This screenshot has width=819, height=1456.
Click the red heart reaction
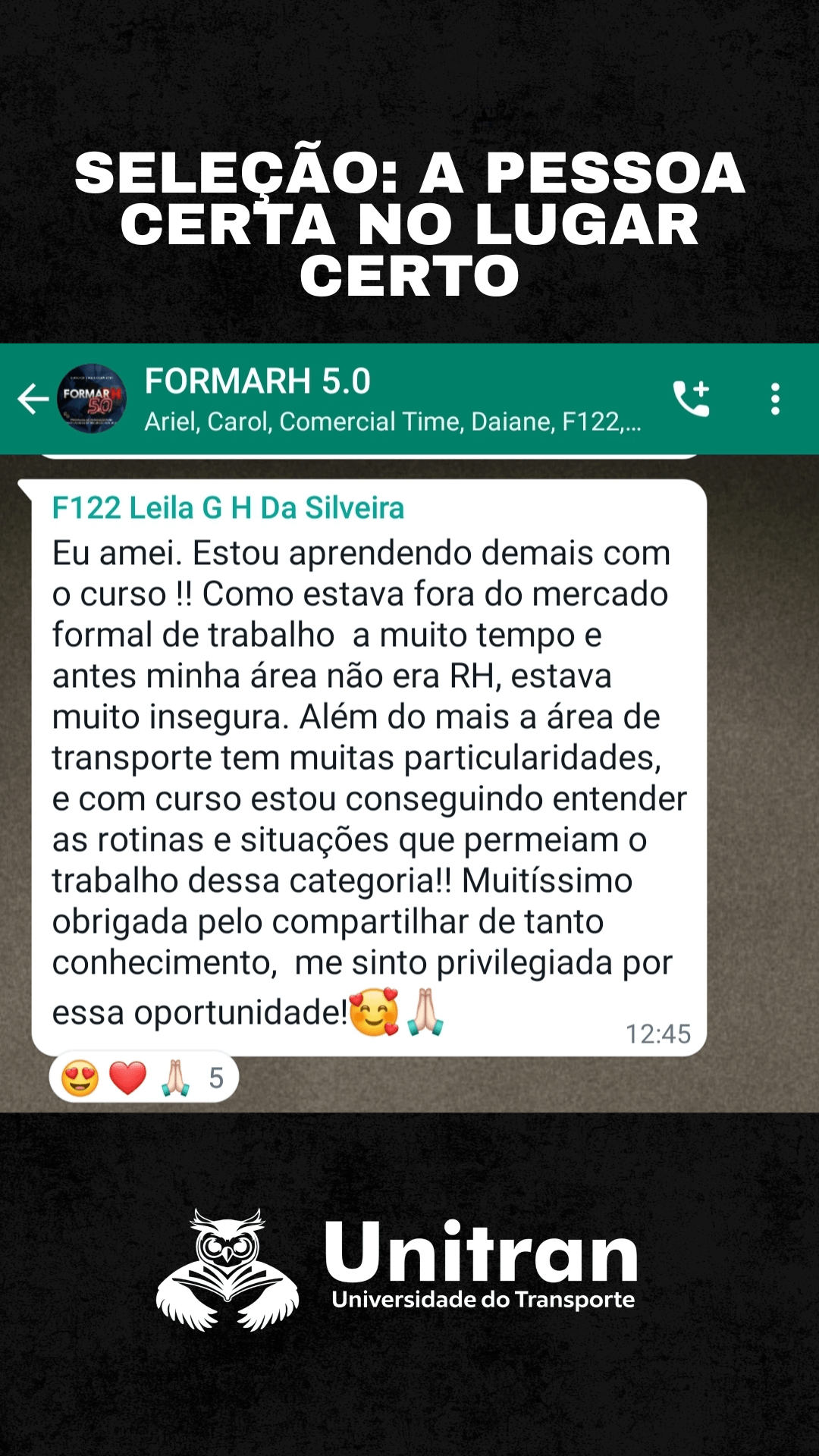pyautogui.click(x=127, y=1078)
